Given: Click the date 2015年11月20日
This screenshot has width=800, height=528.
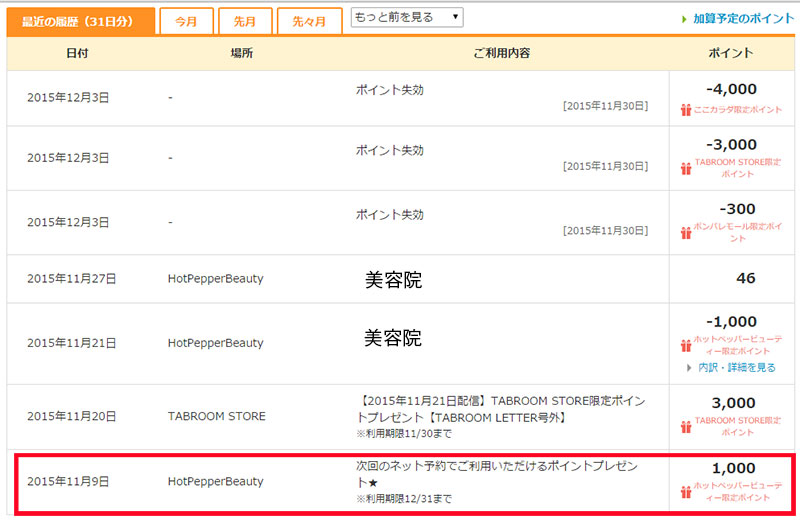Looking at the screenshot, I should point(71,417).
